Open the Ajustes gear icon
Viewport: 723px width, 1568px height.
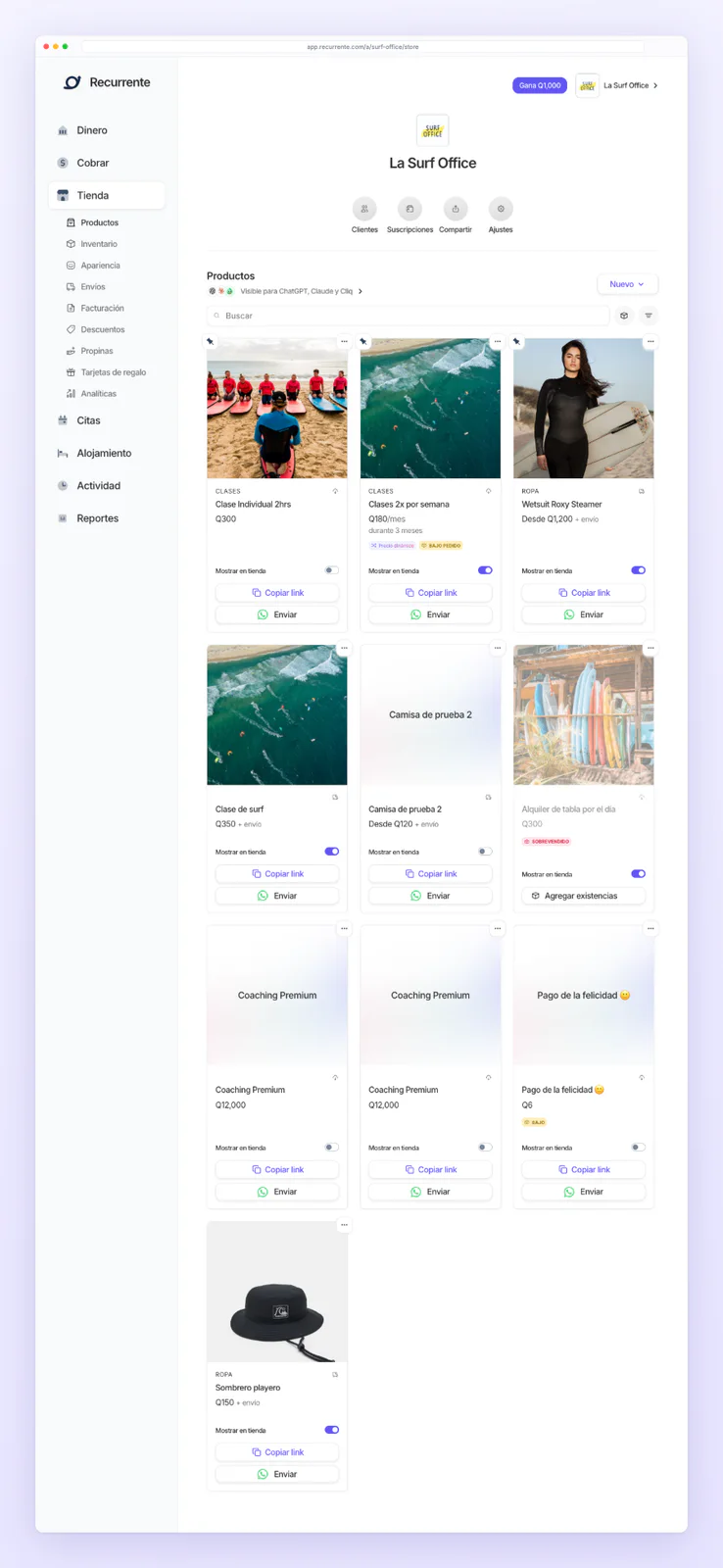pyautogui.click(x=501, y=209)
